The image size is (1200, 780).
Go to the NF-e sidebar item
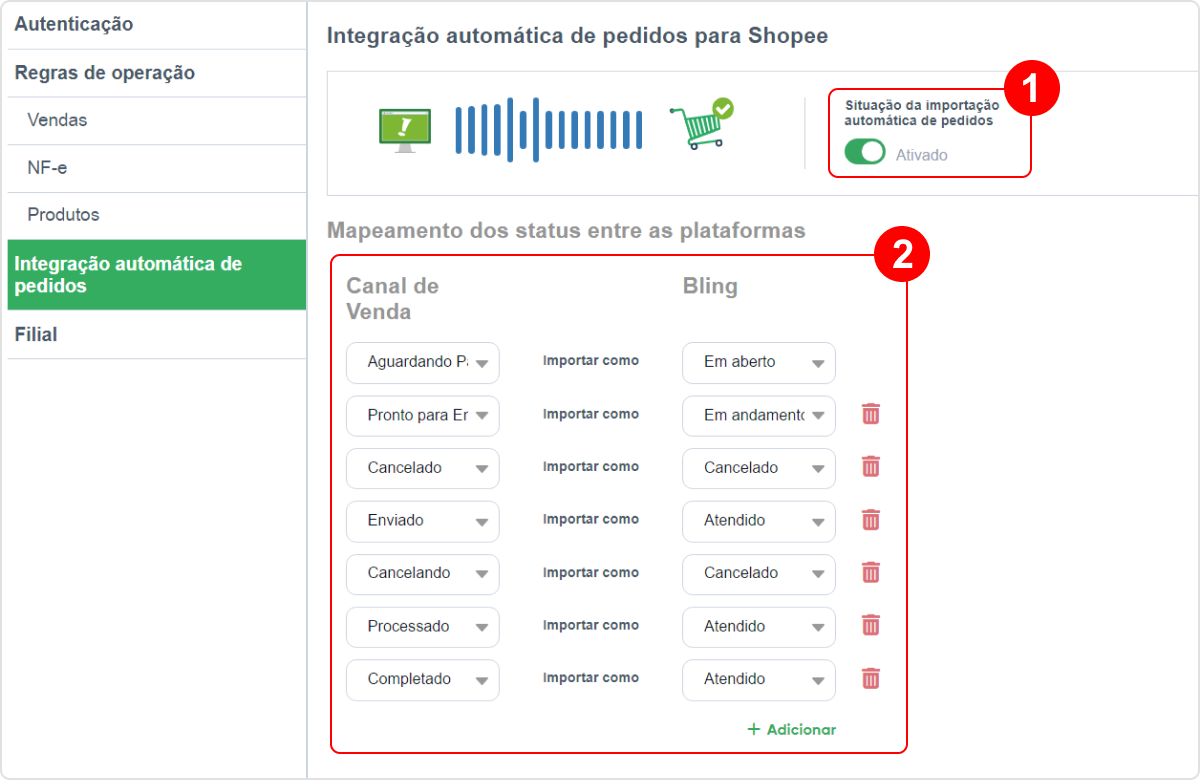(156, 168)
